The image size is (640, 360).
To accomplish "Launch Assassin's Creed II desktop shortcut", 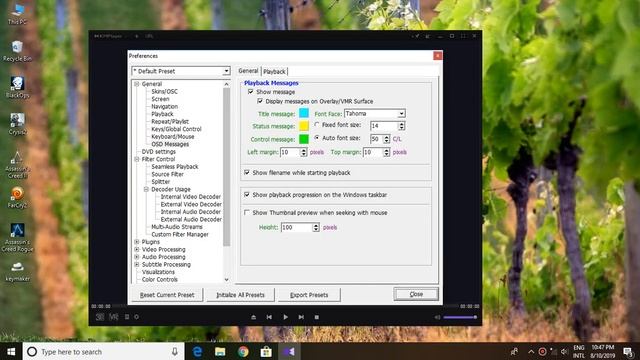I will [x=17, y=164].
